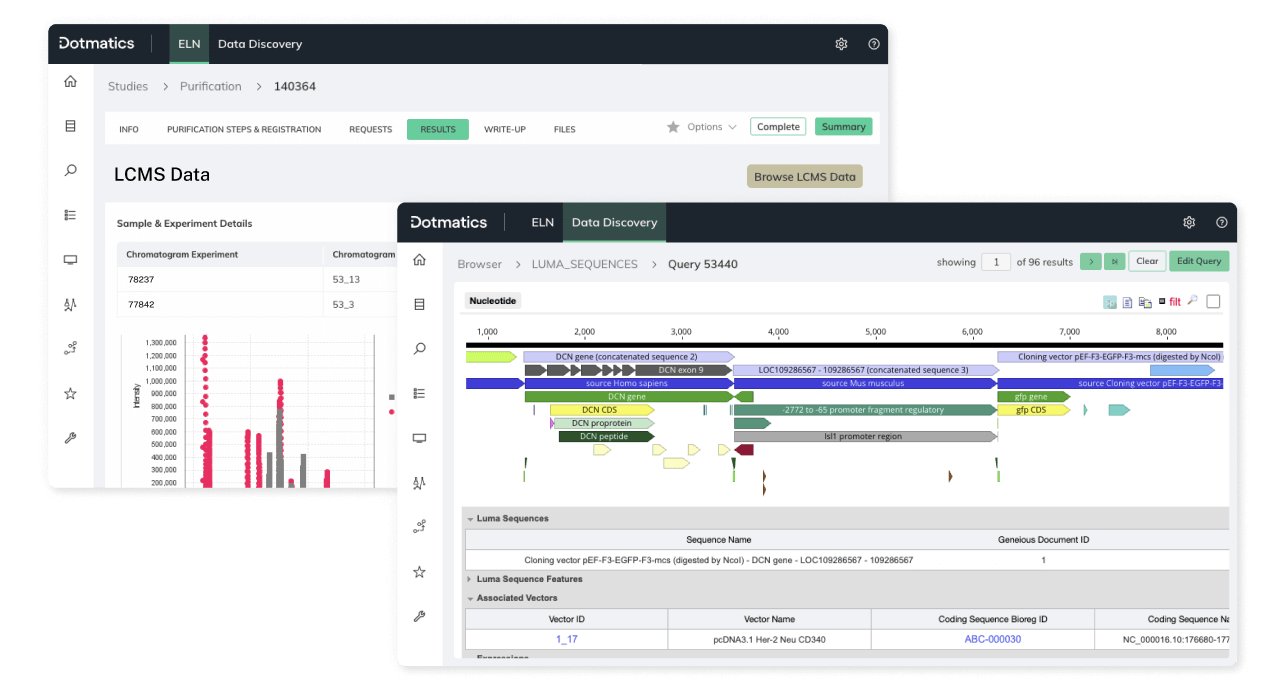Select the WRITE-UP tab
This screenshot has height=700, width=1280.
click(505, 129)
